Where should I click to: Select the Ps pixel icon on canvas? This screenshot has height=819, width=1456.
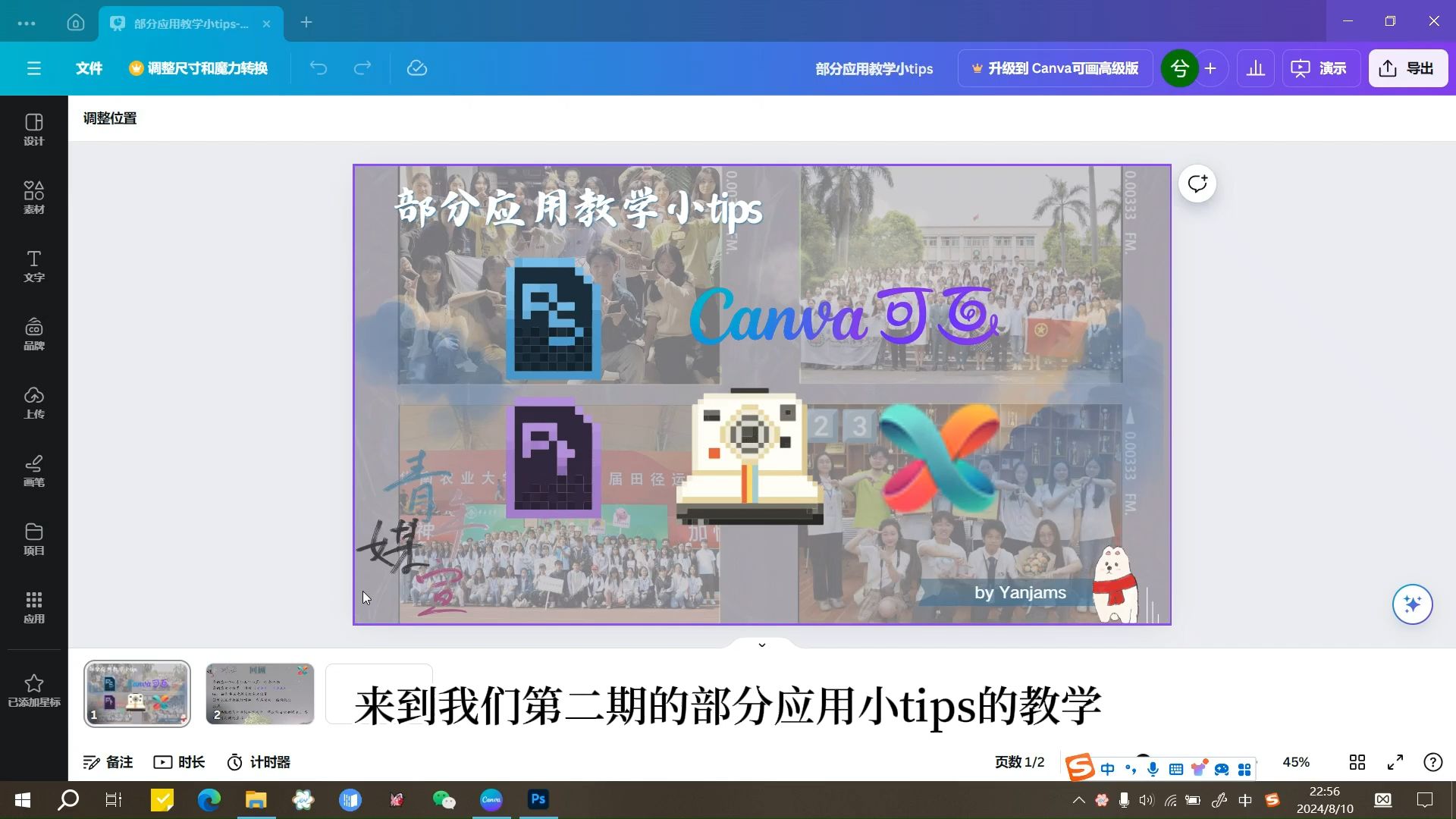point(553,318)
